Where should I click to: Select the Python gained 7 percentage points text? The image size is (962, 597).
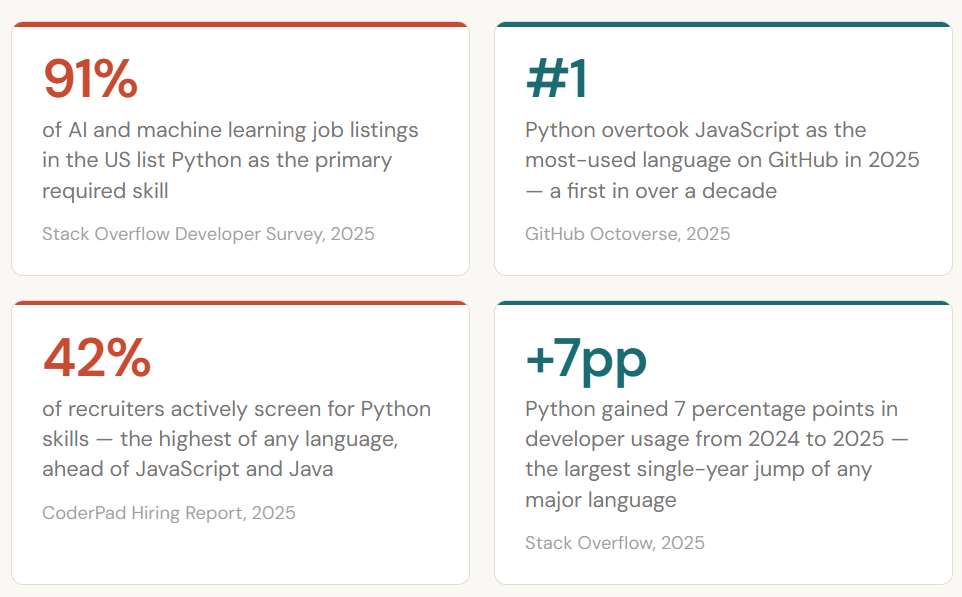pos(718,454)
